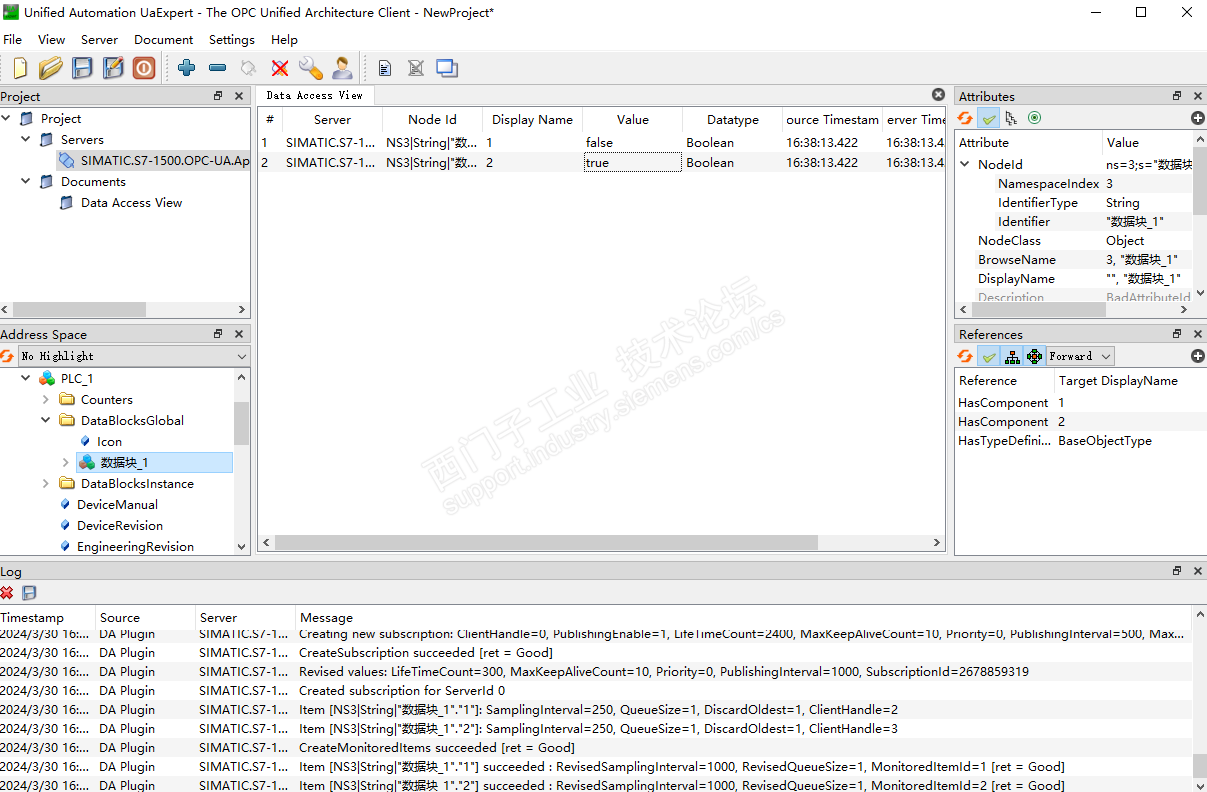The width and height of the screenshot is (1207, 792).
Task: Click Save As icon with pencil
Action: coord(113,68)
